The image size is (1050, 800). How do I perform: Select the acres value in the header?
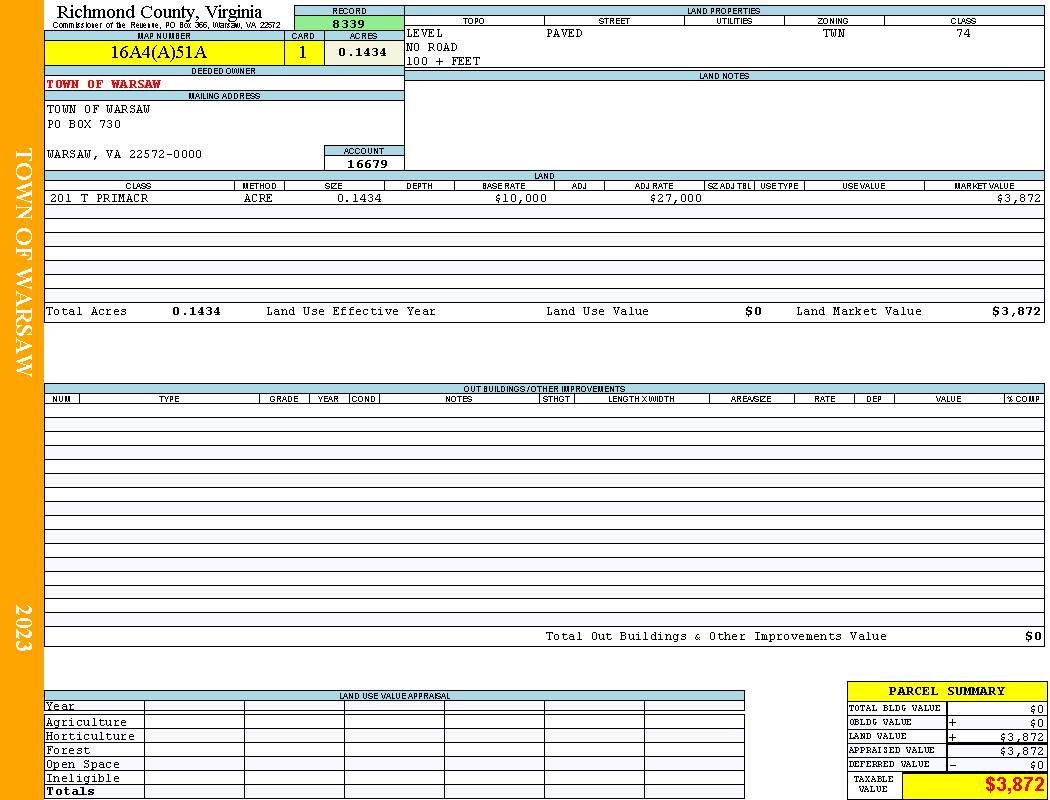(362, 52)
